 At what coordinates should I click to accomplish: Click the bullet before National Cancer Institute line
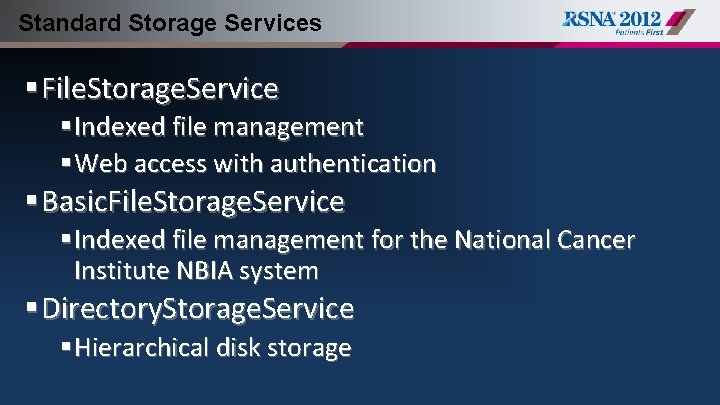coord(66,238)
